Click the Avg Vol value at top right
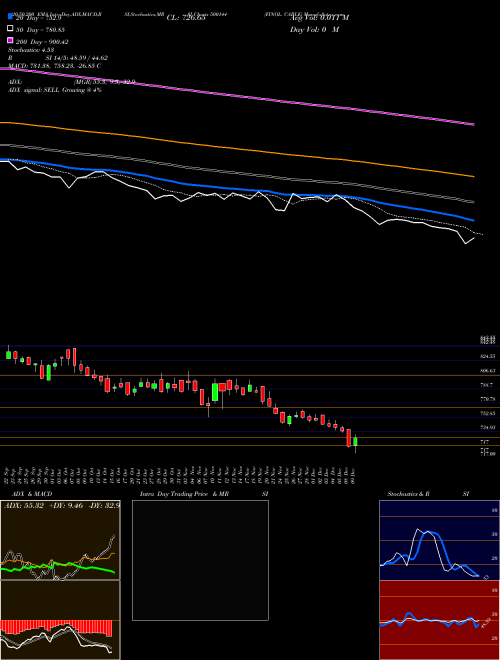Image resolution: width=500 pixels, height=660 pixels. 319,18
